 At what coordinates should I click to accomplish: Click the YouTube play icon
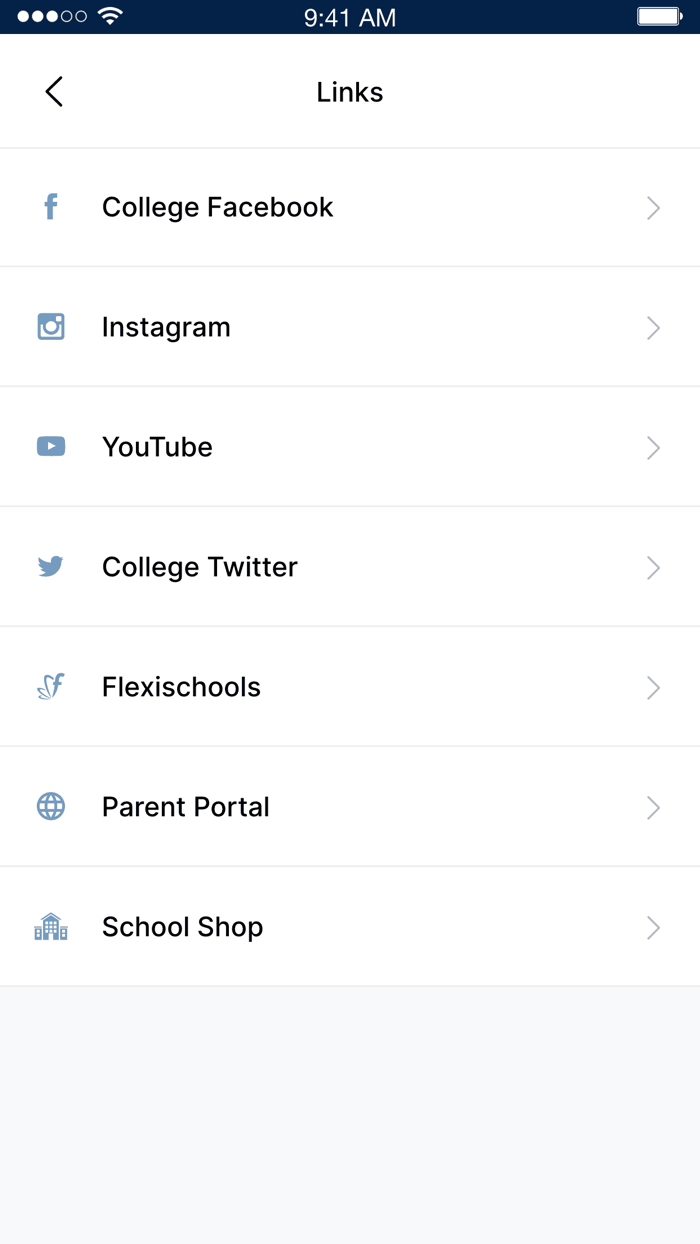pos(50,447)
